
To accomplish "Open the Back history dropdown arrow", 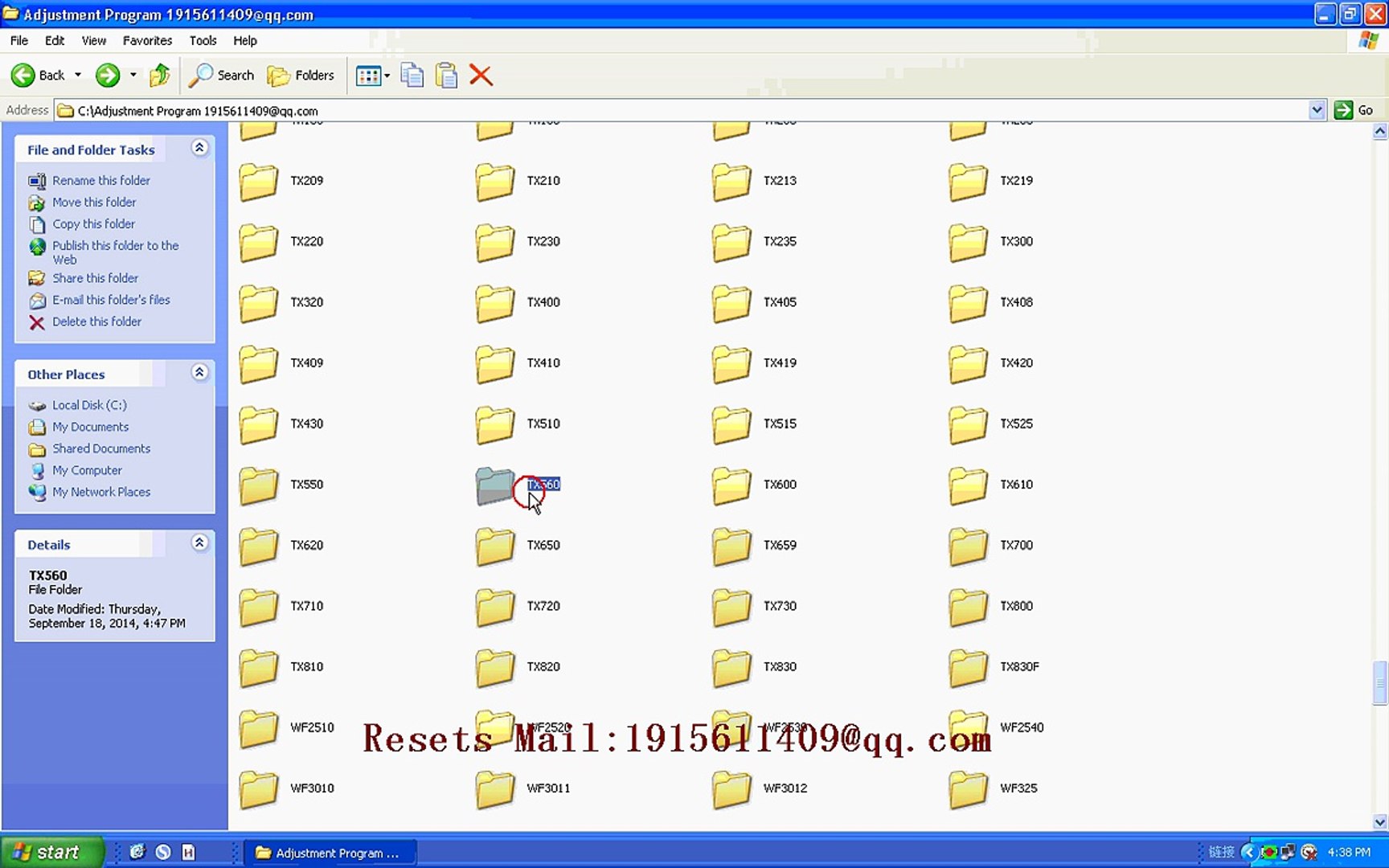I will click(x=78, y=76).
